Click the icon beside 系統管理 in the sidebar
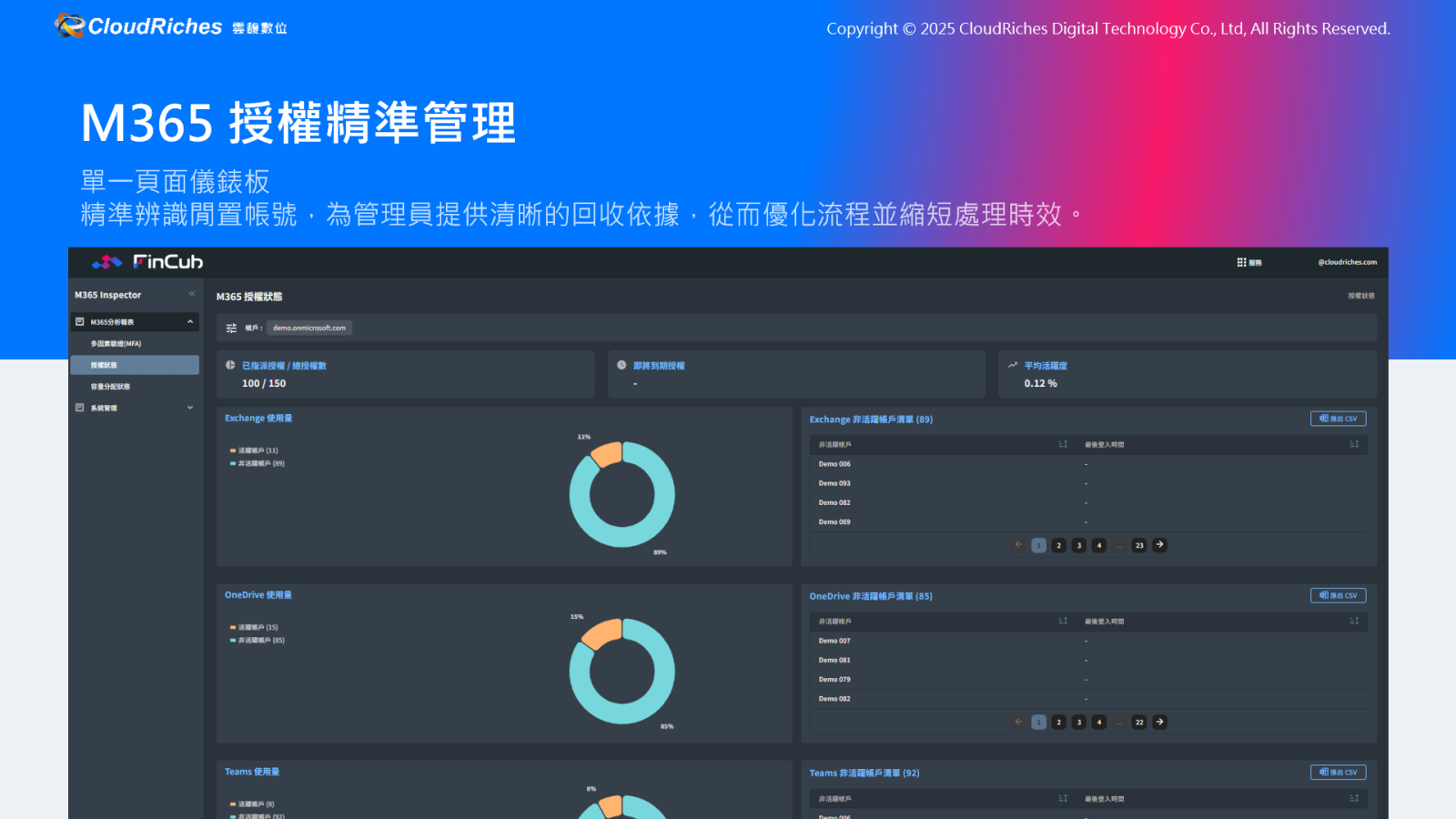 [x=80, y=408]
